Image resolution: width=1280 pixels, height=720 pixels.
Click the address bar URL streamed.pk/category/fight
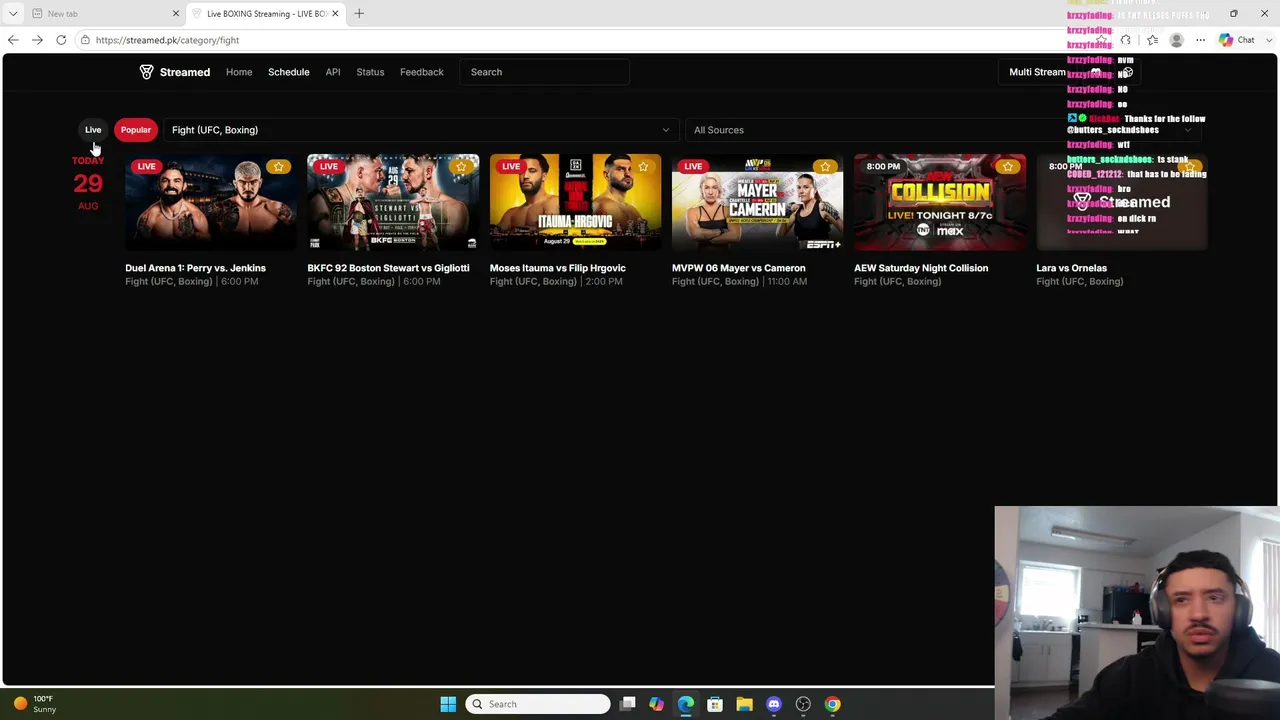tap(168, 40)
